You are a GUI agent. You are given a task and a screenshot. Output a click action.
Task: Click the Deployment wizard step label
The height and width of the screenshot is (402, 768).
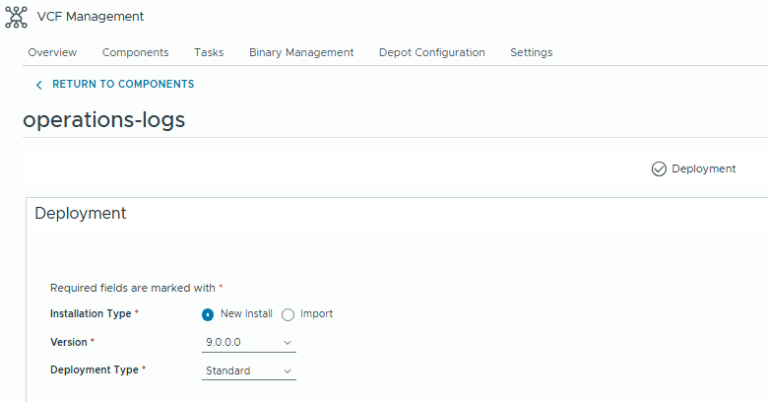coord(703,169)
